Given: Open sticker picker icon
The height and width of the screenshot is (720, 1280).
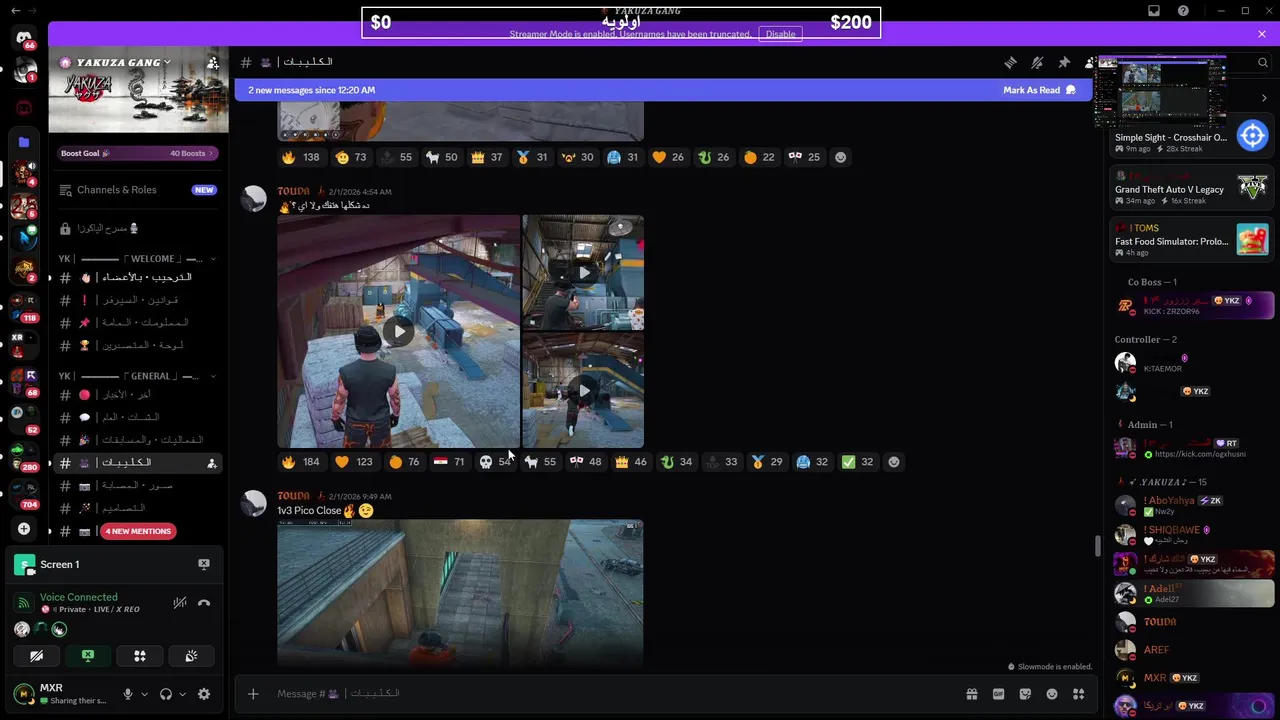Looking at the screenshot, I should point(1025,694).
